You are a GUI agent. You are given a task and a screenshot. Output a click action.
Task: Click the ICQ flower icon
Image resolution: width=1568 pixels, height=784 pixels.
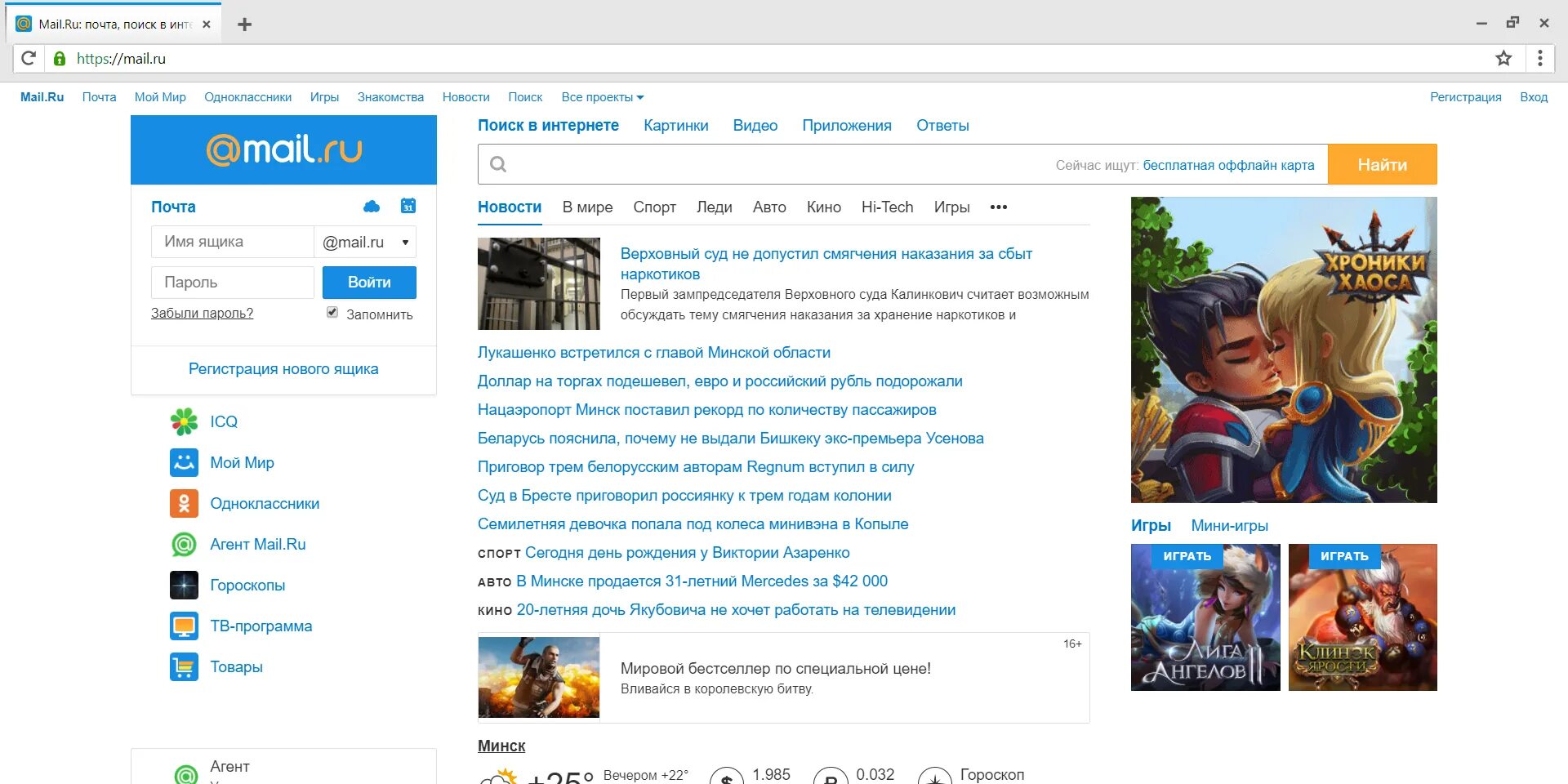point(184,421)
